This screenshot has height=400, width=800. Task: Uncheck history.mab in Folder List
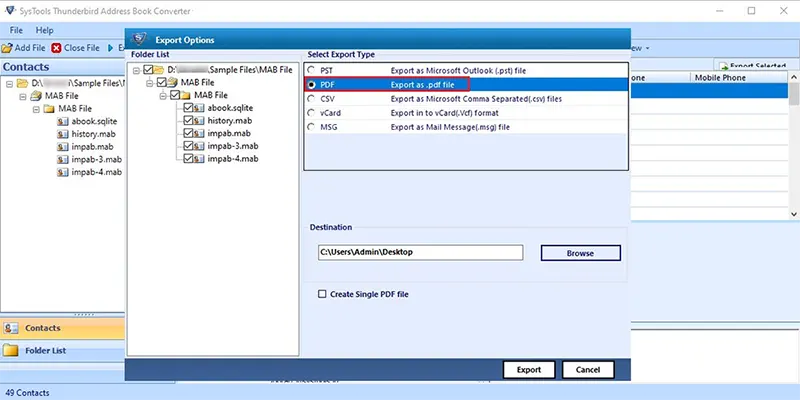tap(188, 121)
